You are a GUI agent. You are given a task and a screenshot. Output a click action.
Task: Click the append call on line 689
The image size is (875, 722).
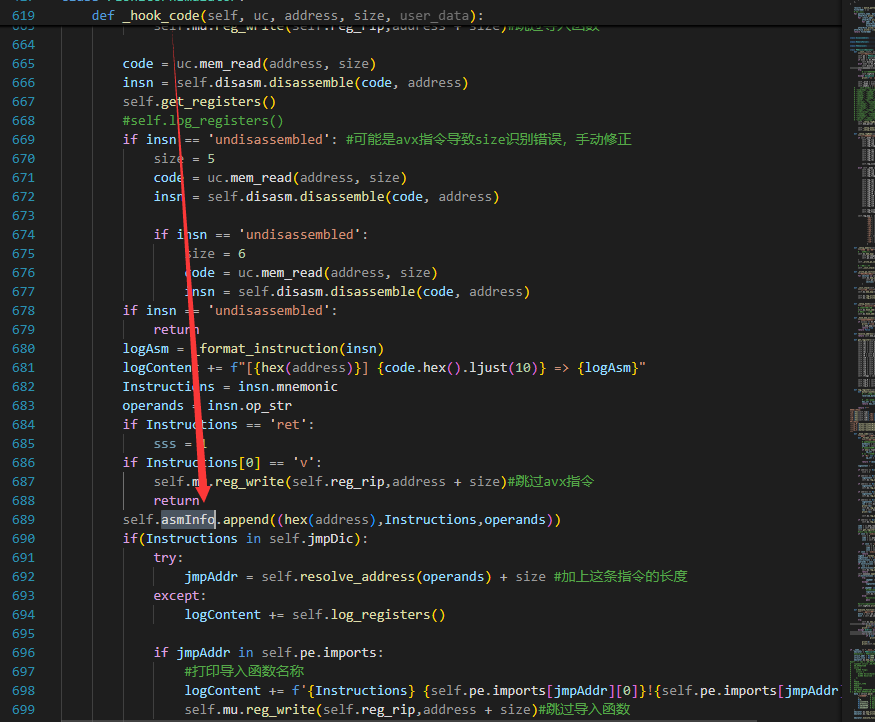[x=246, y=519]
